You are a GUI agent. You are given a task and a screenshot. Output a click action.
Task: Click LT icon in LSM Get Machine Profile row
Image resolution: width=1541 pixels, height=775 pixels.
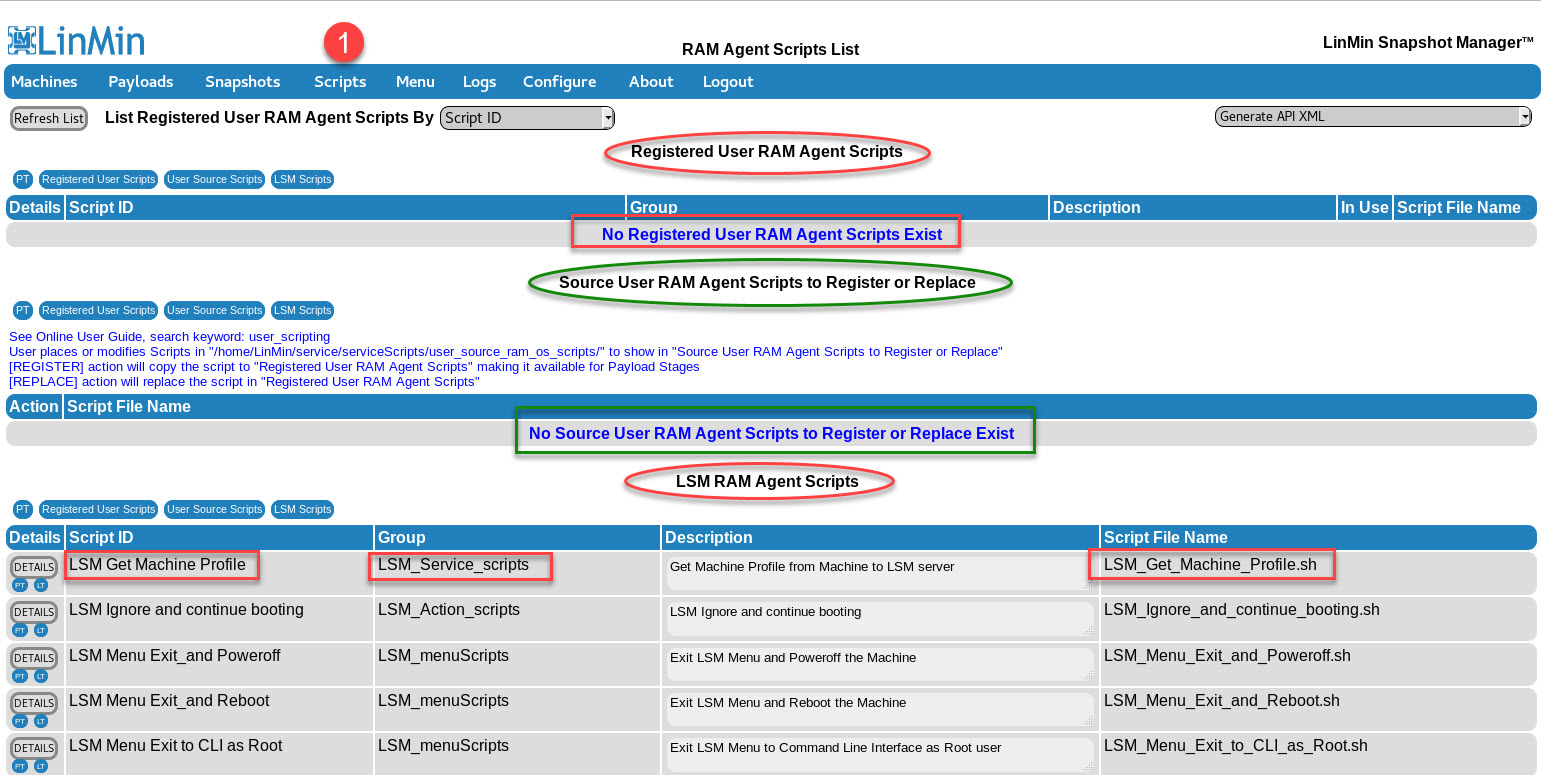coord(41,585)
